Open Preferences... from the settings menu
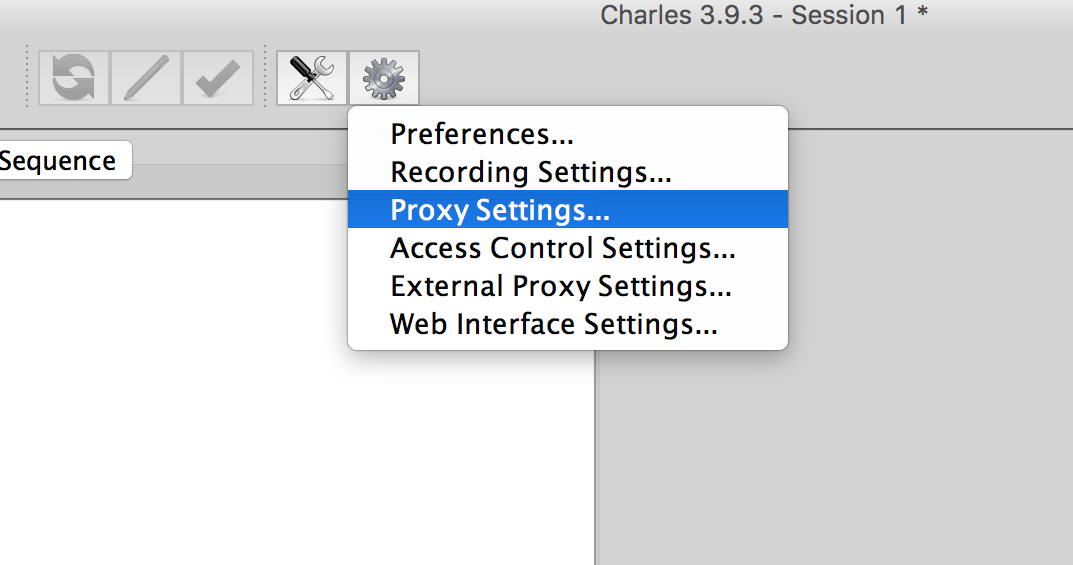 click(x=481, y=134)
